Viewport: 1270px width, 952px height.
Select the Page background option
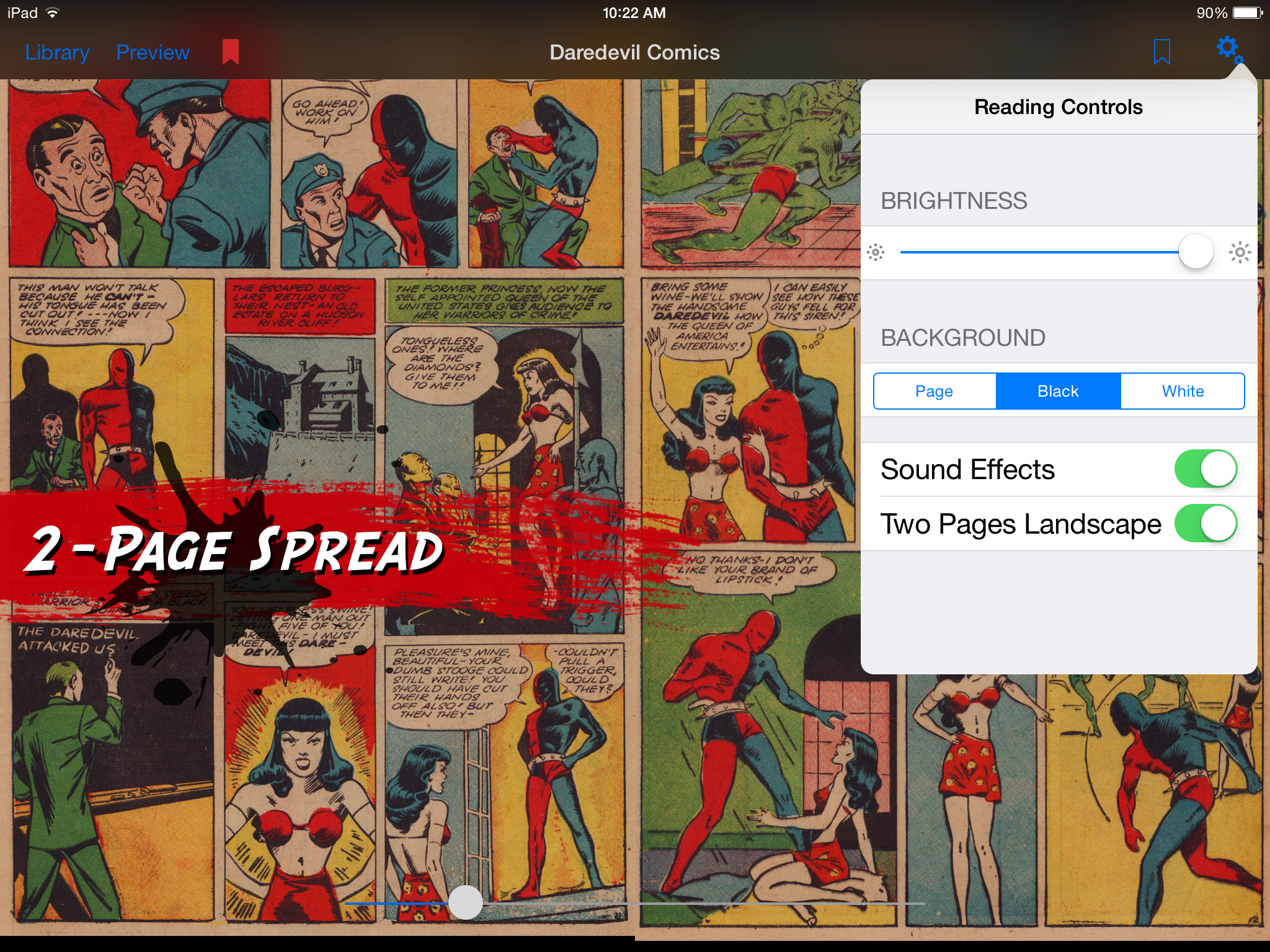(x=935, y=391)
